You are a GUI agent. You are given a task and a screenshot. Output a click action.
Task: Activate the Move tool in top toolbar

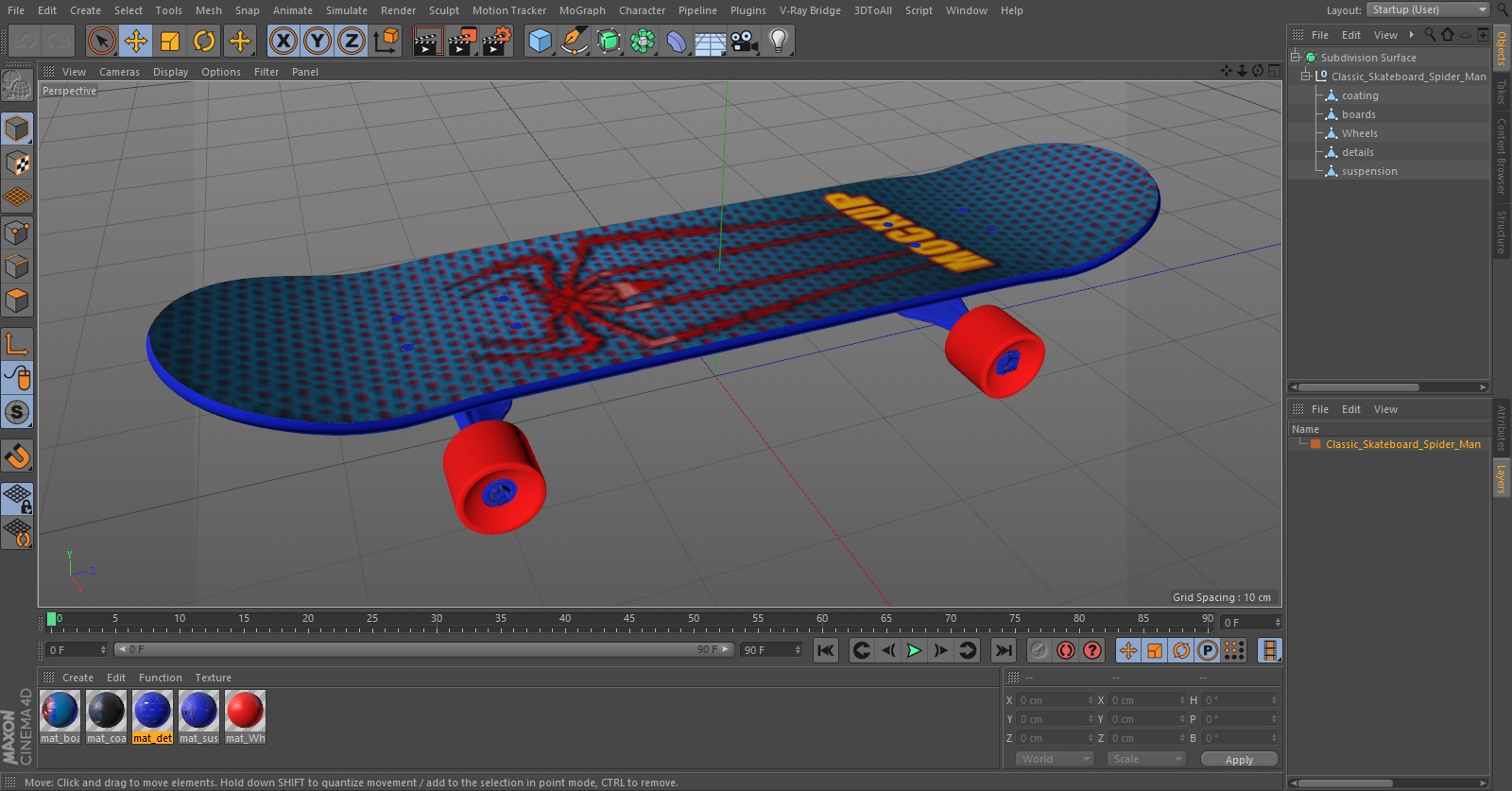click(136, 41)
